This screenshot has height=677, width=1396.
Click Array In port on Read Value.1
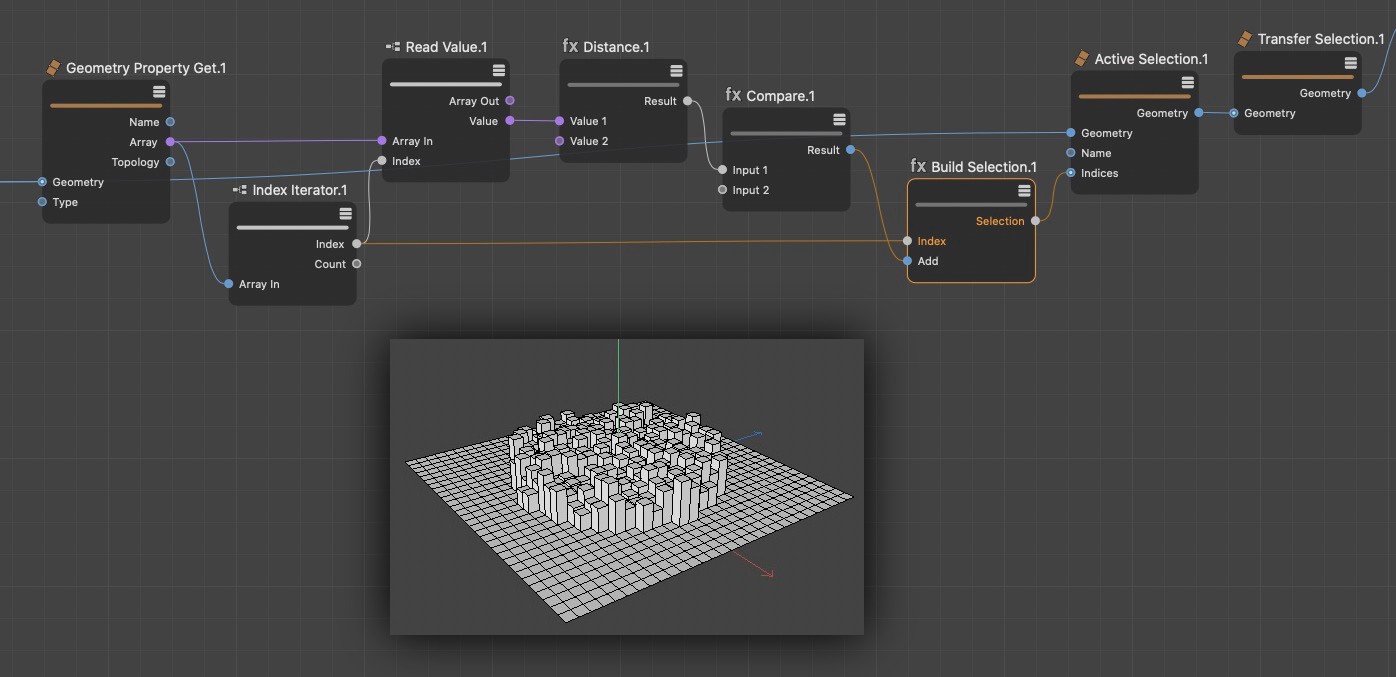(x=382, y=141)
